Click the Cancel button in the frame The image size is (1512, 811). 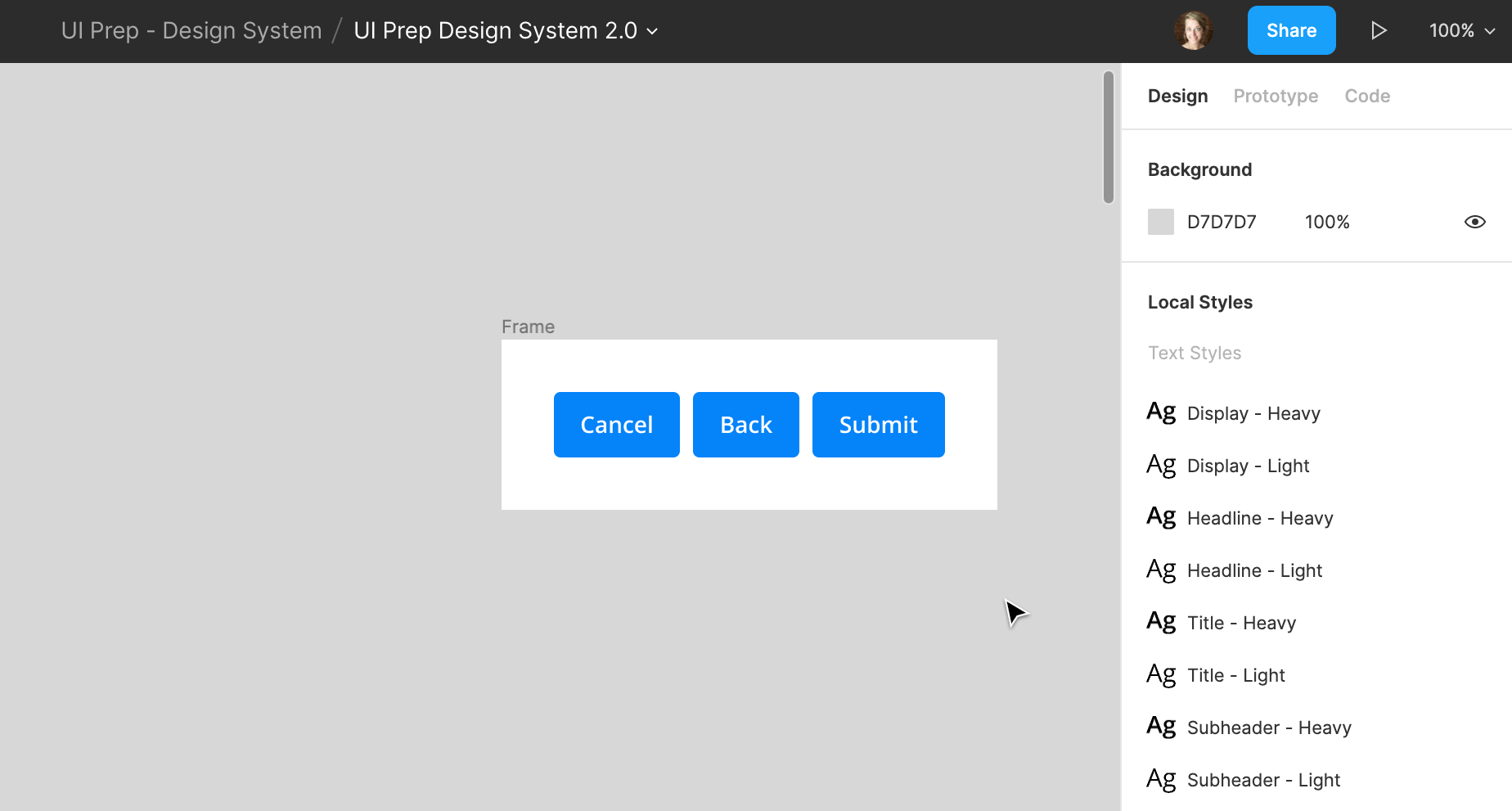(617, 425)
